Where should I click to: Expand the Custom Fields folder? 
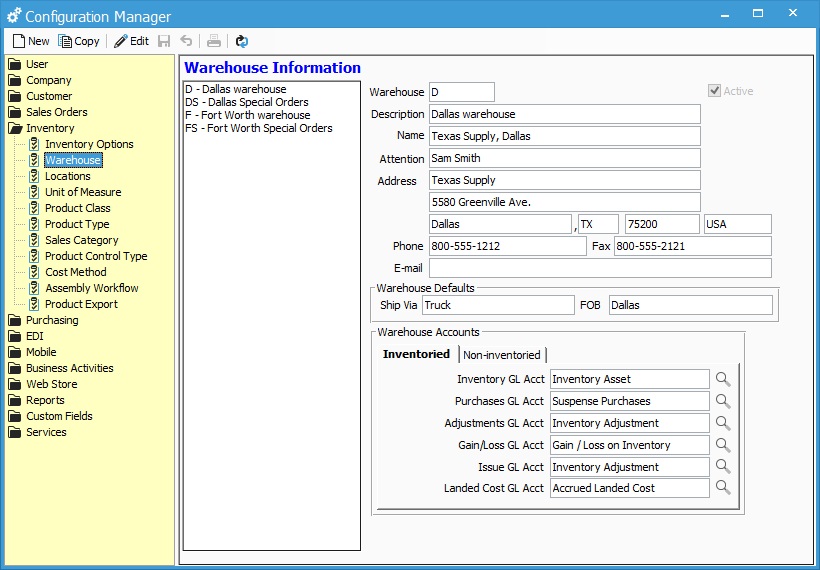pyautogui.click(x=15, y=416)
